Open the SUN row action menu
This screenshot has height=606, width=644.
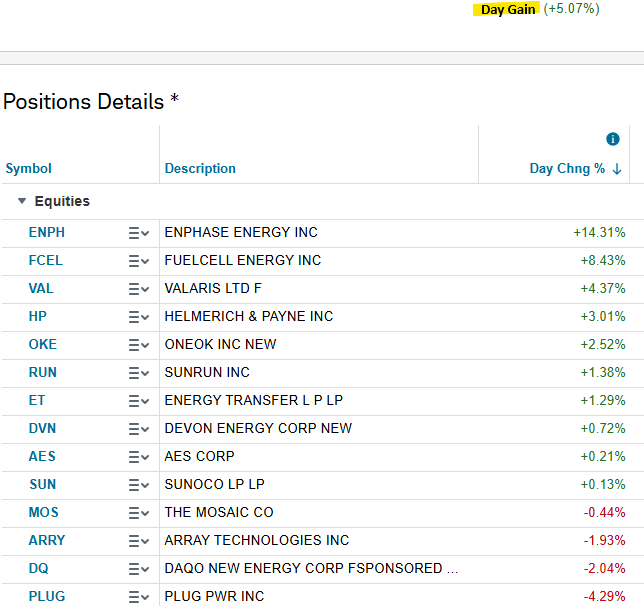coord(138,485)
